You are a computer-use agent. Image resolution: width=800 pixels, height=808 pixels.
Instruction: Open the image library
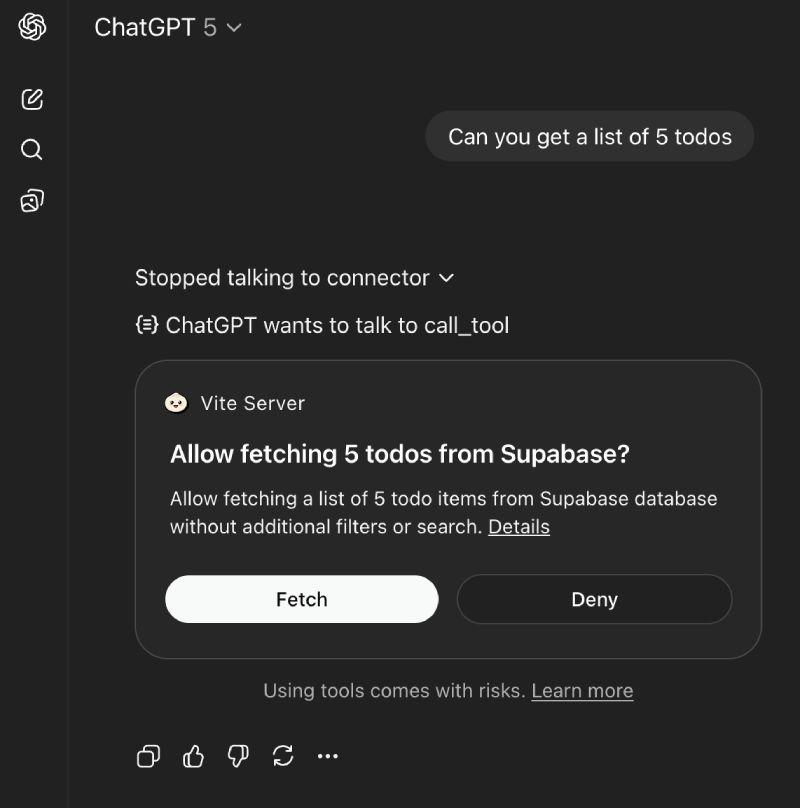pyautogui.click(x=32, y=199)
